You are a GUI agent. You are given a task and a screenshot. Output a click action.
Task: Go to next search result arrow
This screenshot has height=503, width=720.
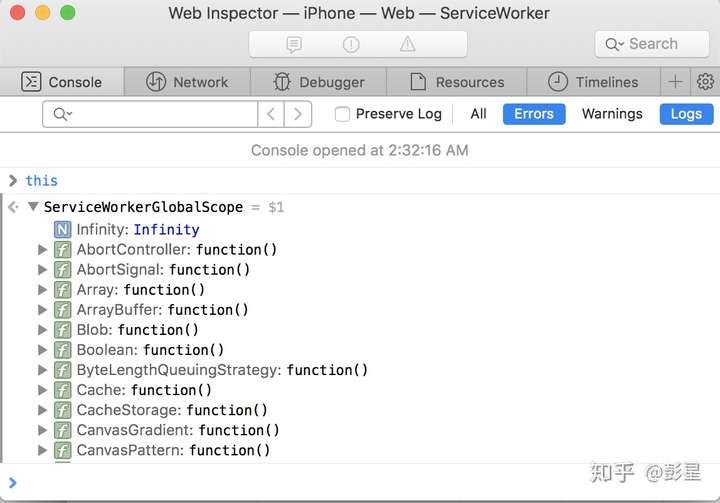point(297,114)
